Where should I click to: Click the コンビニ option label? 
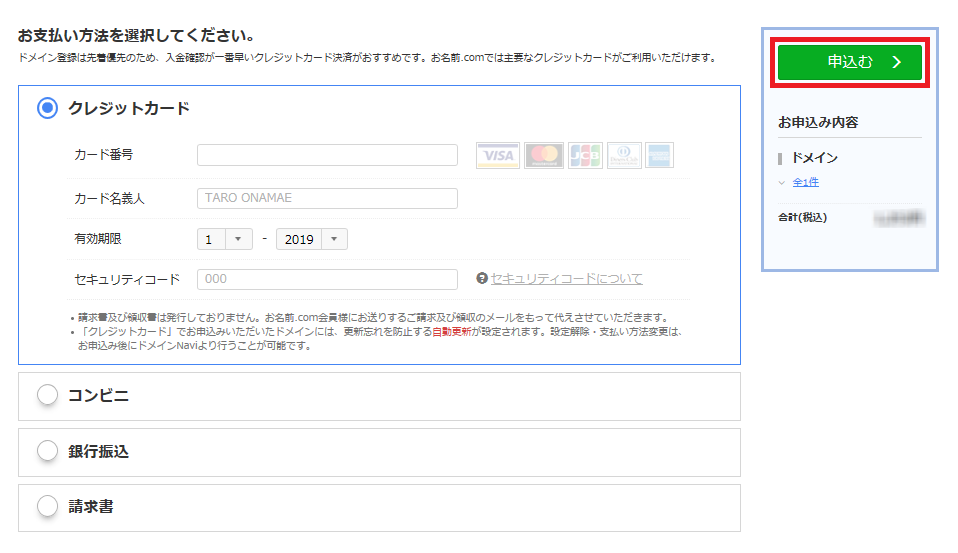point(98,395)
